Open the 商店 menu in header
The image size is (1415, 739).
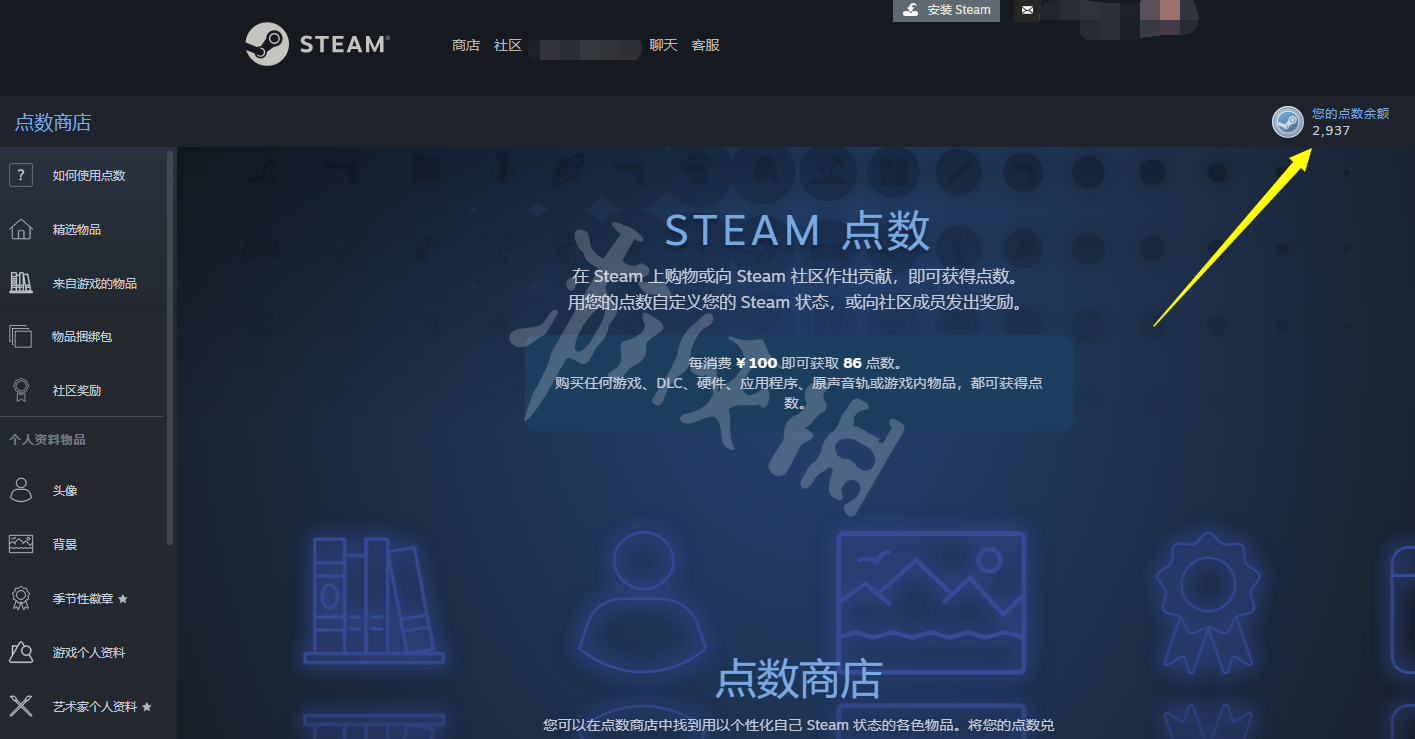click(x=466, y=45)
